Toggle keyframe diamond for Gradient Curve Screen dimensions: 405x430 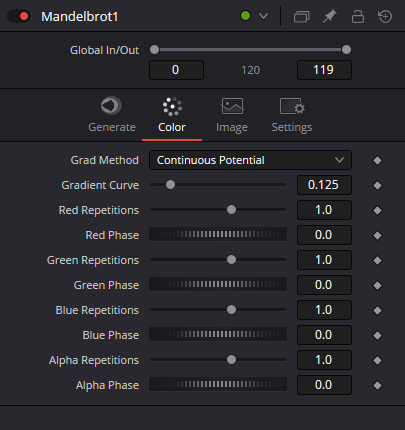tap(377, 185)
